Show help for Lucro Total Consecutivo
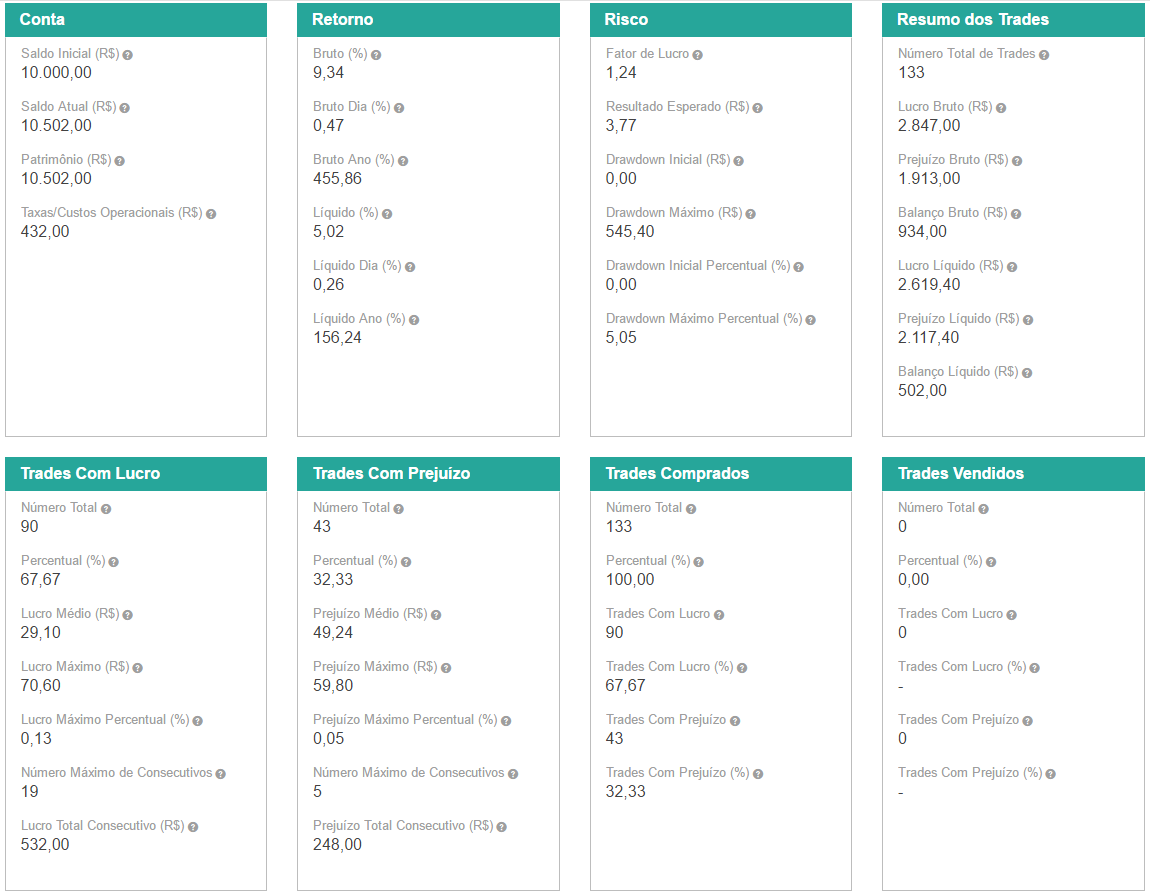1150x894 pixels. click(192, 827)
